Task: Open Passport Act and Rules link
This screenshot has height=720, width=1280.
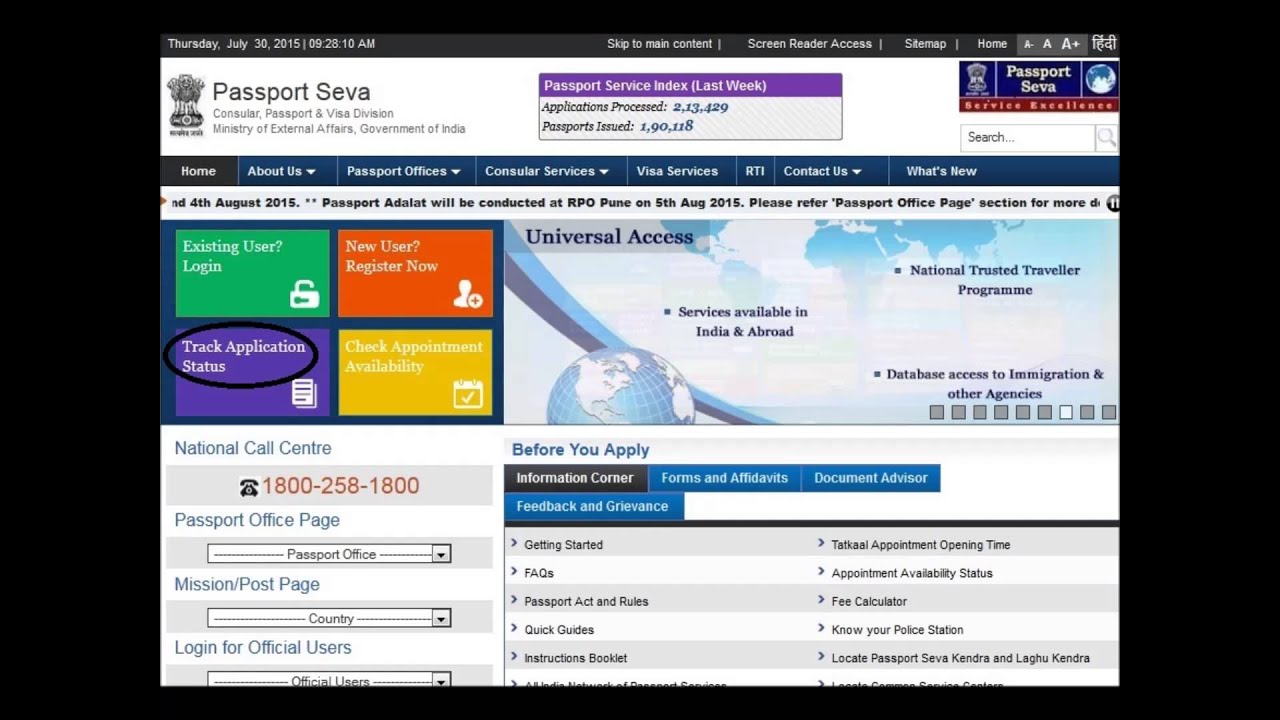Action: coord(586,602)
